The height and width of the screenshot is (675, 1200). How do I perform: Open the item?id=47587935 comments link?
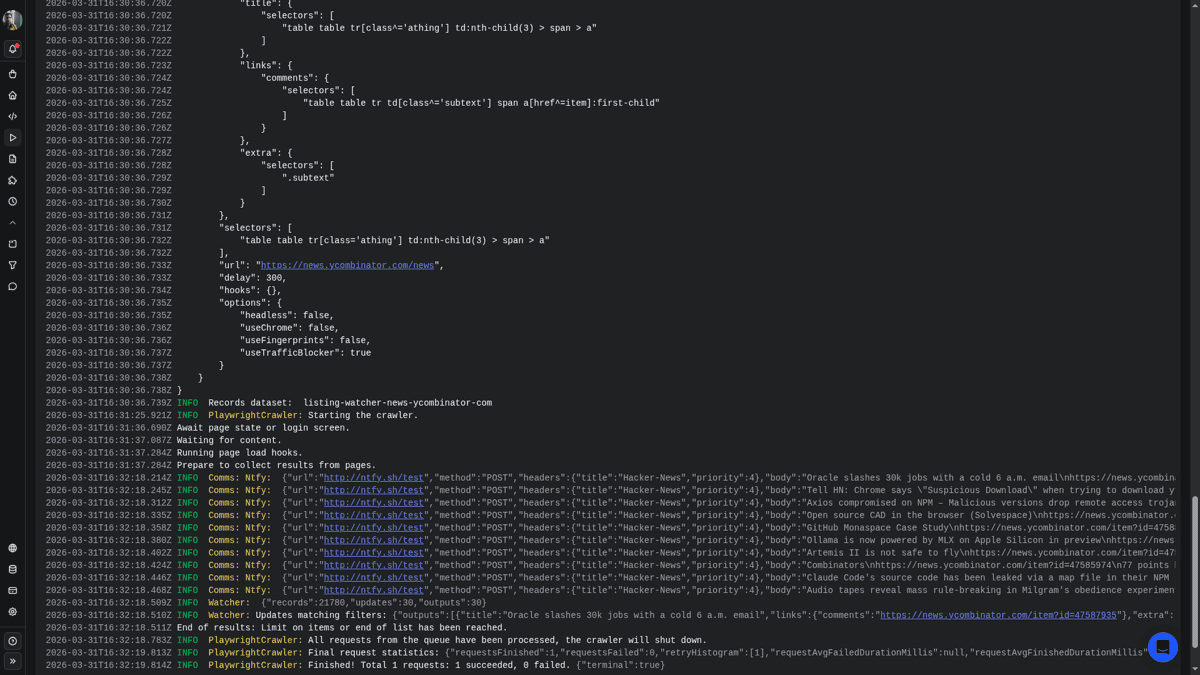coord(998,616)
